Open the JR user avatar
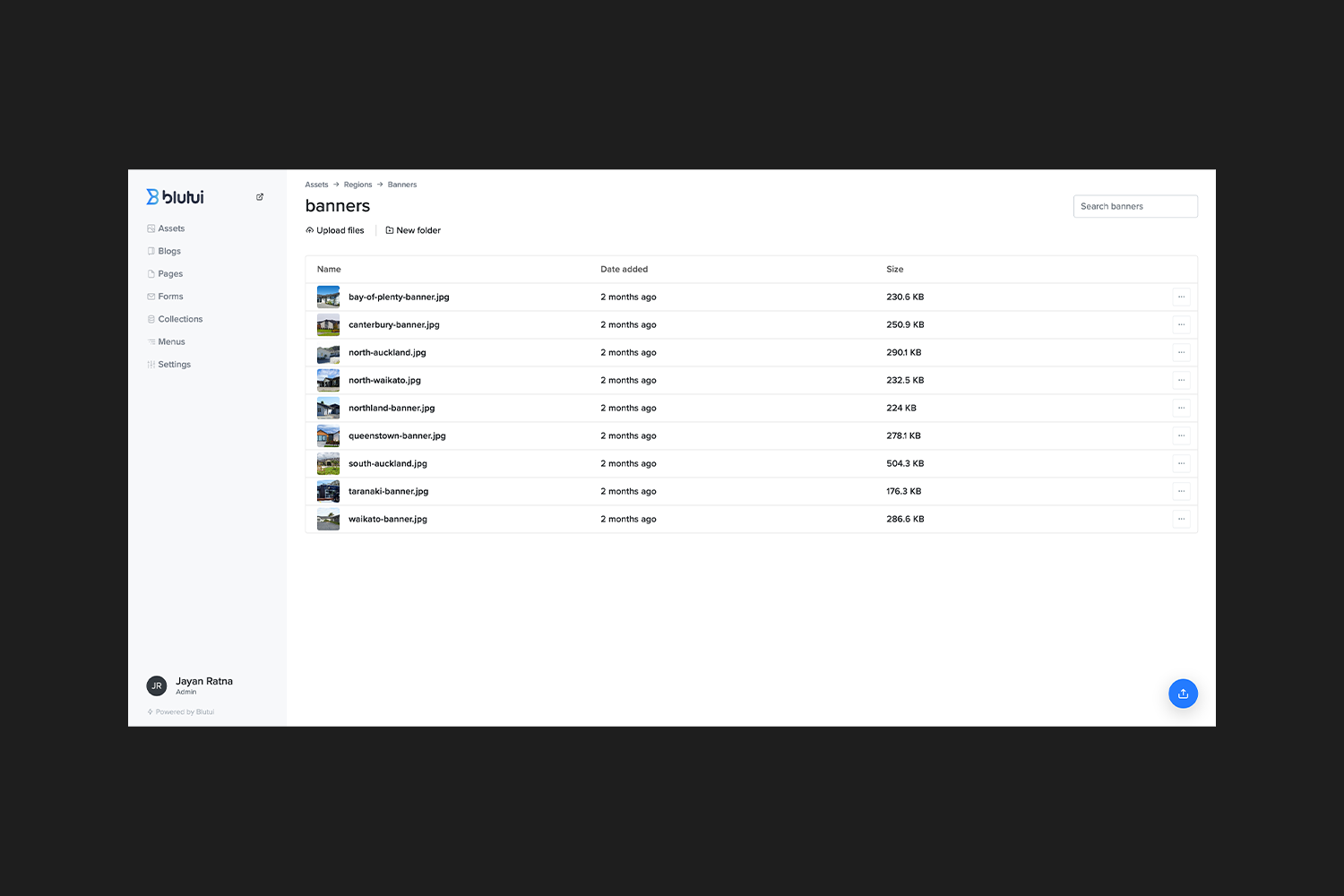This screenshot has height=896, width=1344. (157, 686)
